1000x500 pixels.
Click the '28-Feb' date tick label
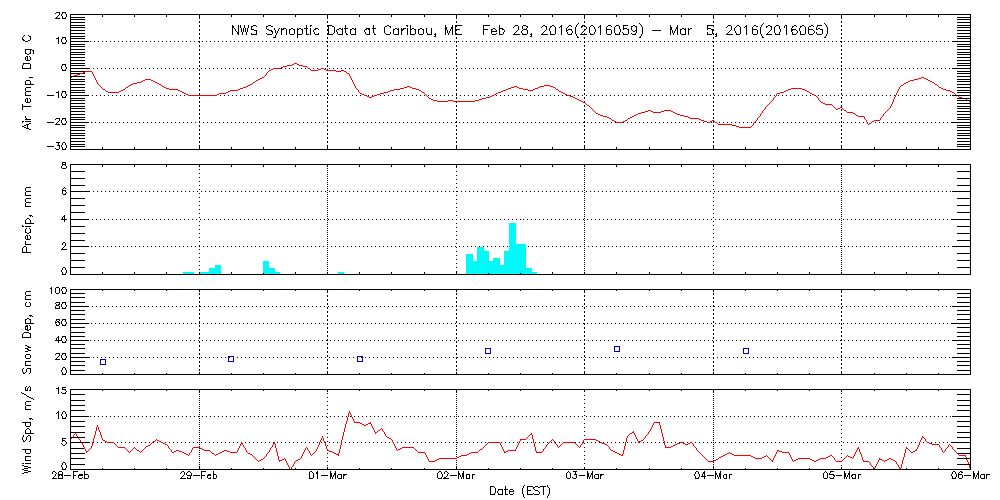[x=72, y=479]
